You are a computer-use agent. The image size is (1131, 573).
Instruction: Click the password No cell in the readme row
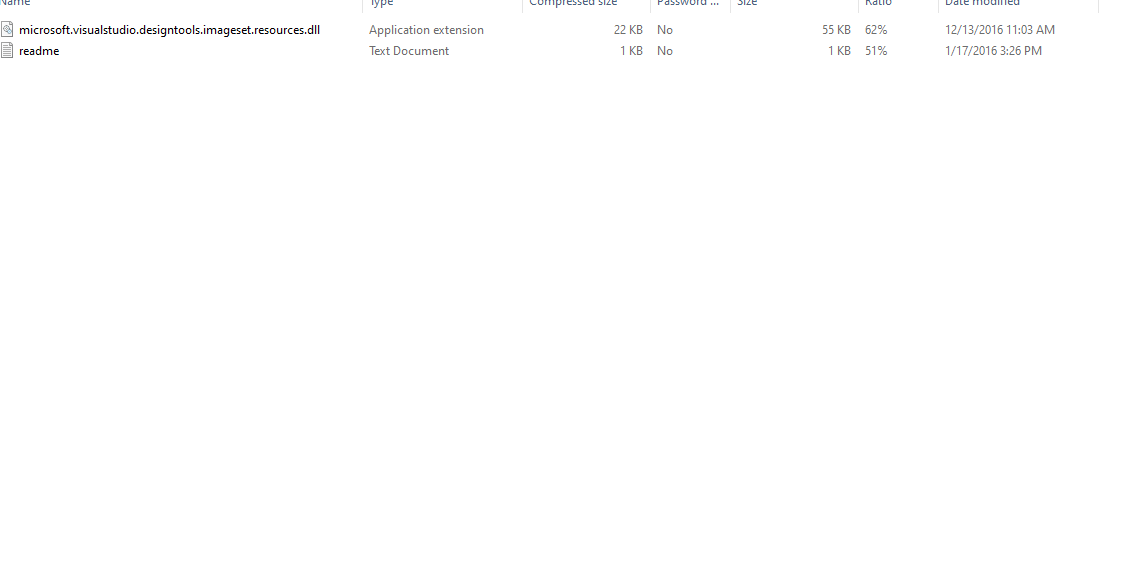click(x=665, y=51)
